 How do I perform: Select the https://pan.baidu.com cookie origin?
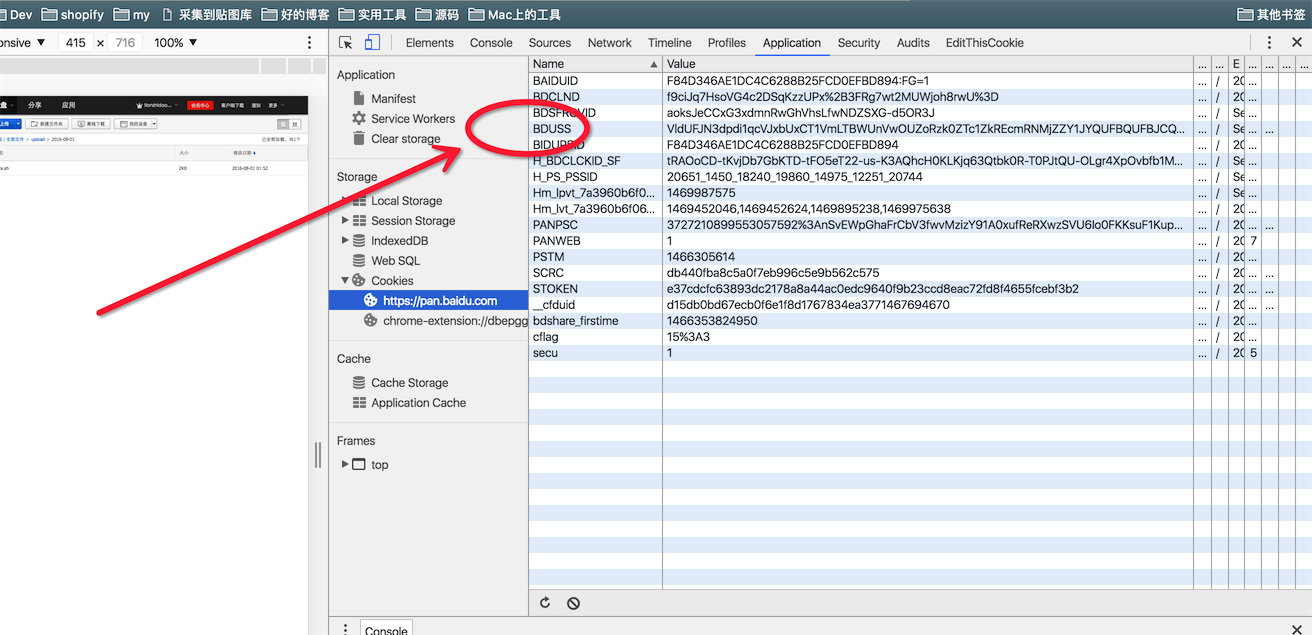point(428,301)
